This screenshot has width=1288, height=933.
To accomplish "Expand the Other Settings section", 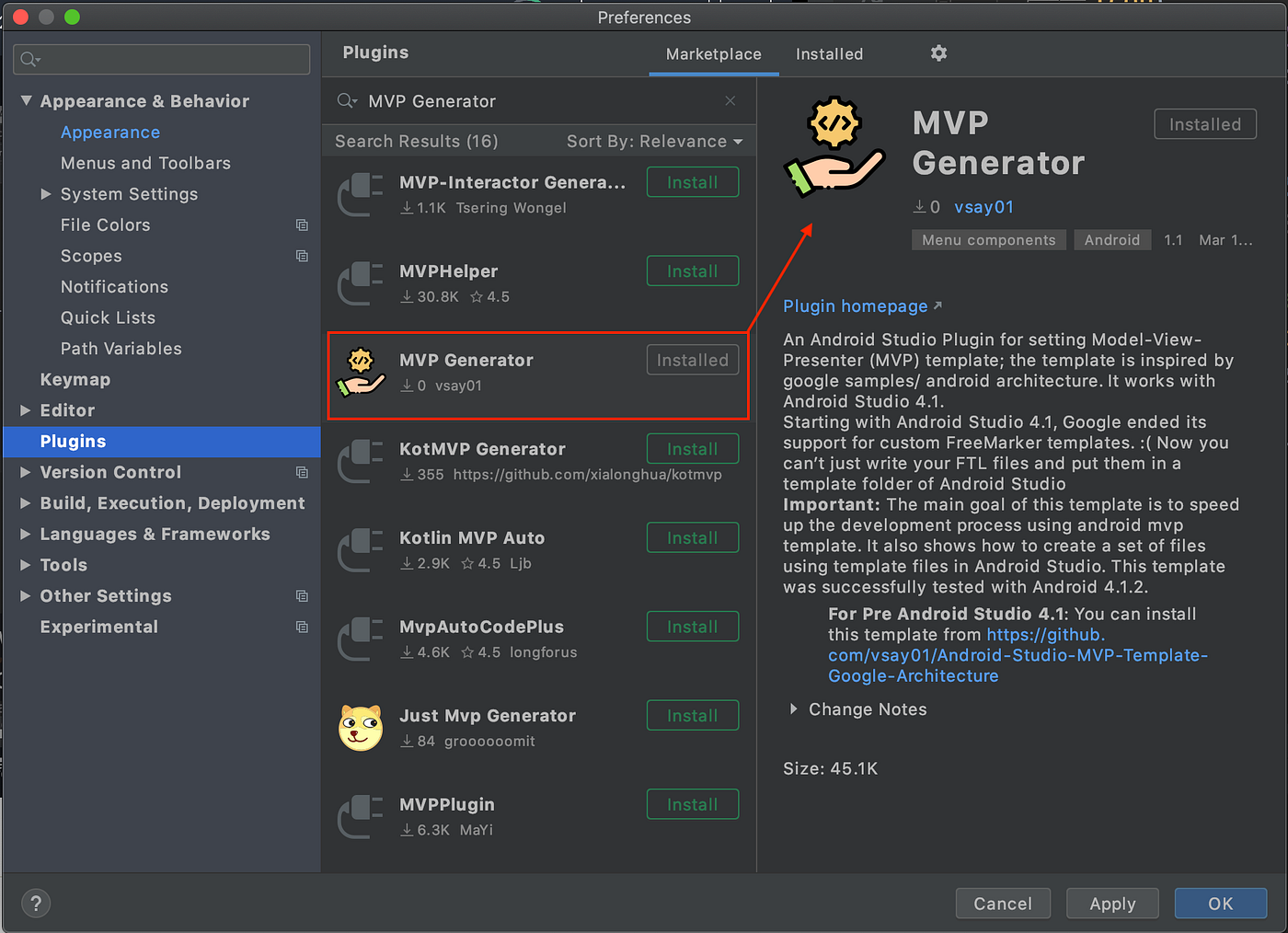I will (x=26, y=596).
